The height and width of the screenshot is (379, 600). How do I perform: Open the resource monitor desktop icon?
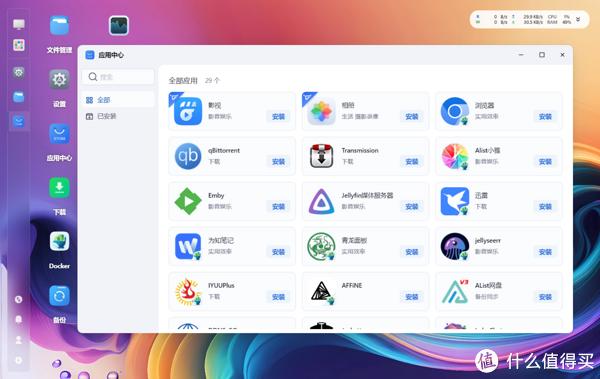(x=119, y=26)
